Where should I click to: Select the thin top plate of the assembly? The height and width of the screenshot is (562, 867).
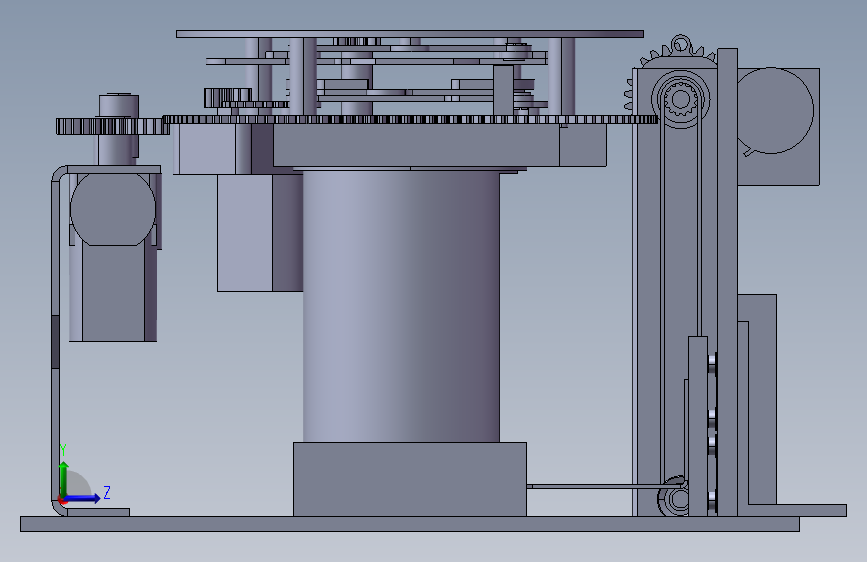pyautogui.click(x=410, y=34)
